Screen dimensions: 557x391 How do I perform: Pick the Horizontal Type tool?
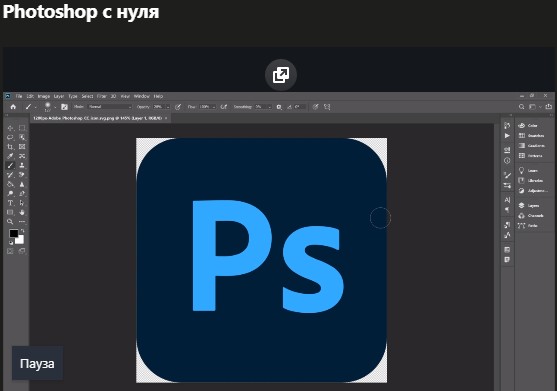10,203
